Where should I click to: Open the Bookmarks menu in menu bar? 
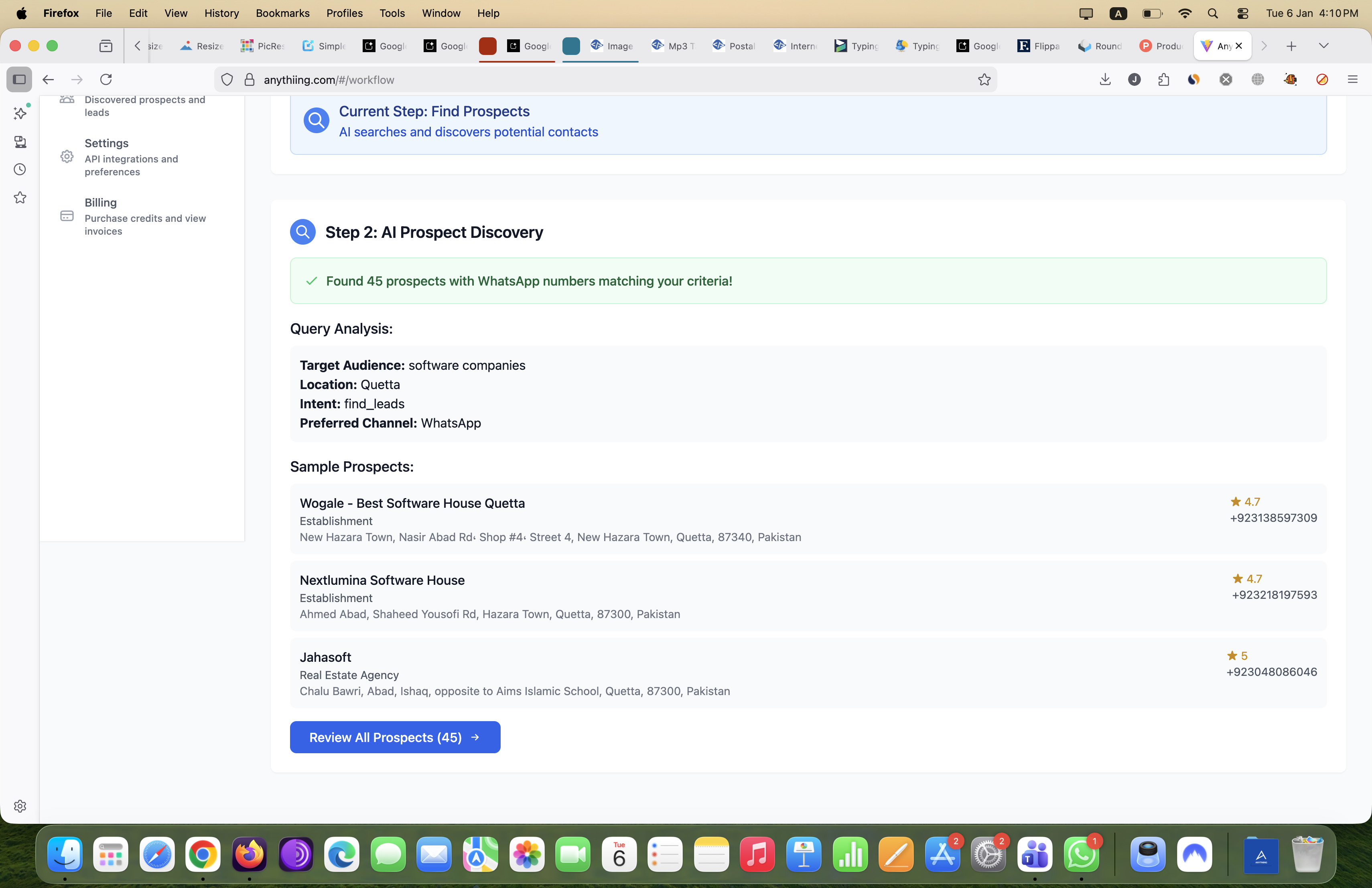(x=282, y=13)
